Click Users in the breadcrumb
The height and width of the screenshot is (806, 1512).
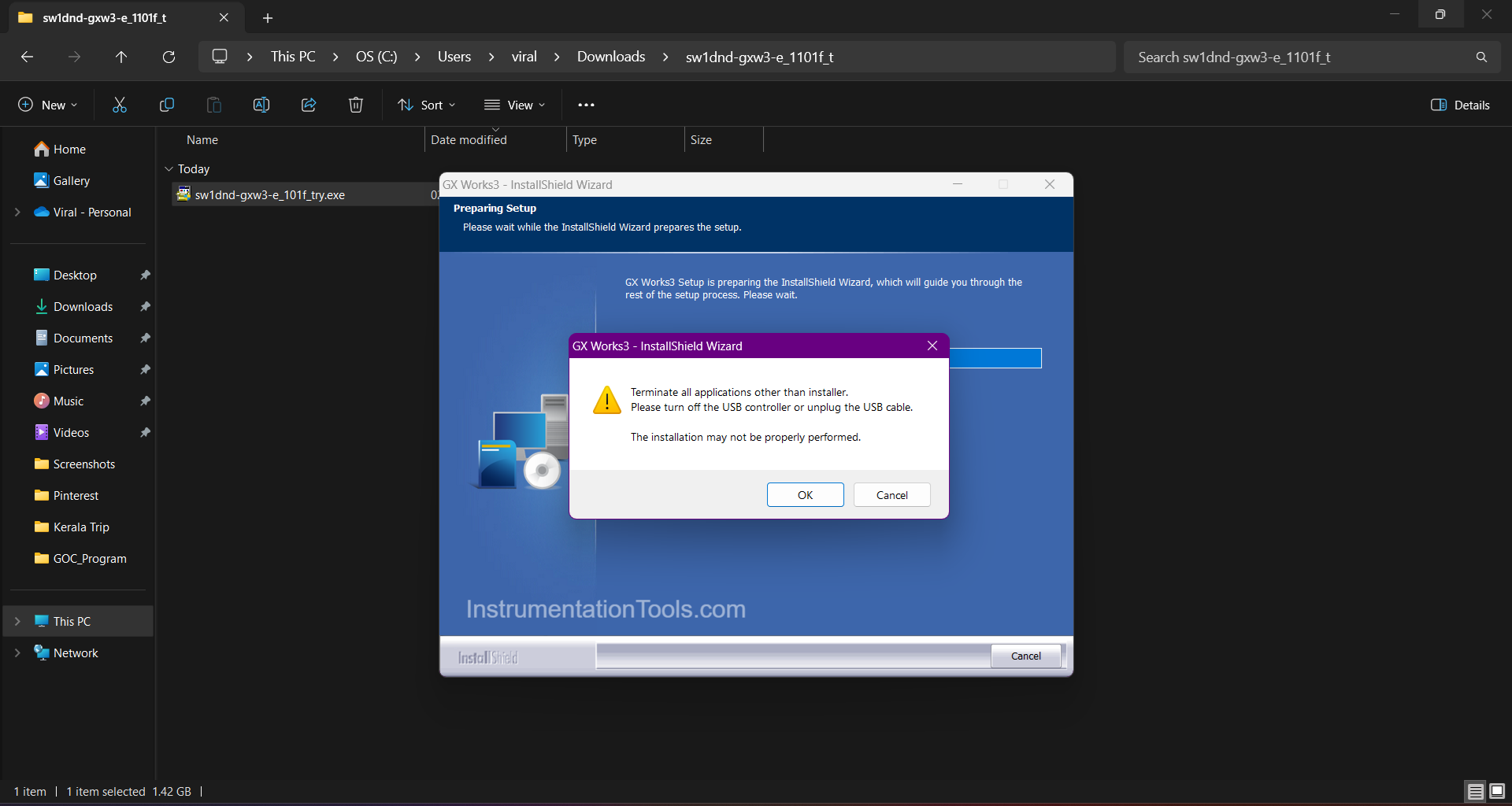click(454, 57)
